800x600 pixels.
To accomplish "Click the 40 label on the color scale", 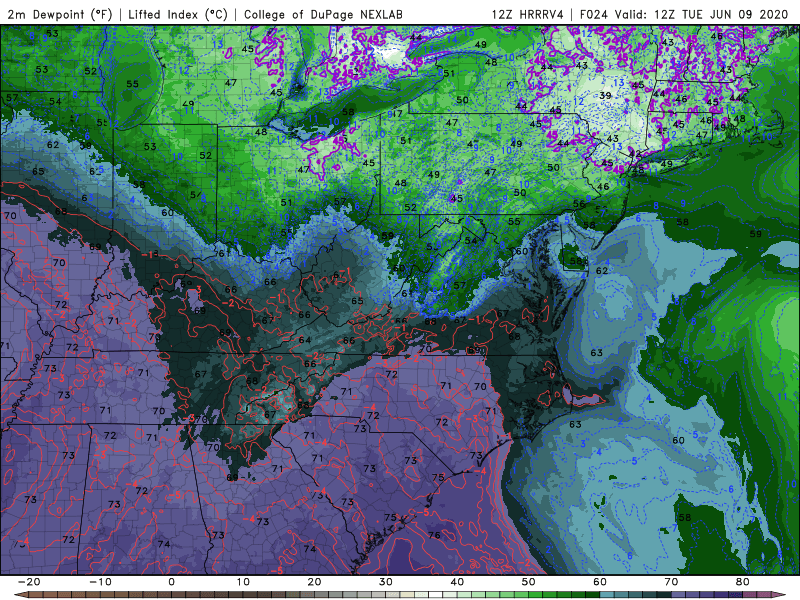I will click(457, 582).
